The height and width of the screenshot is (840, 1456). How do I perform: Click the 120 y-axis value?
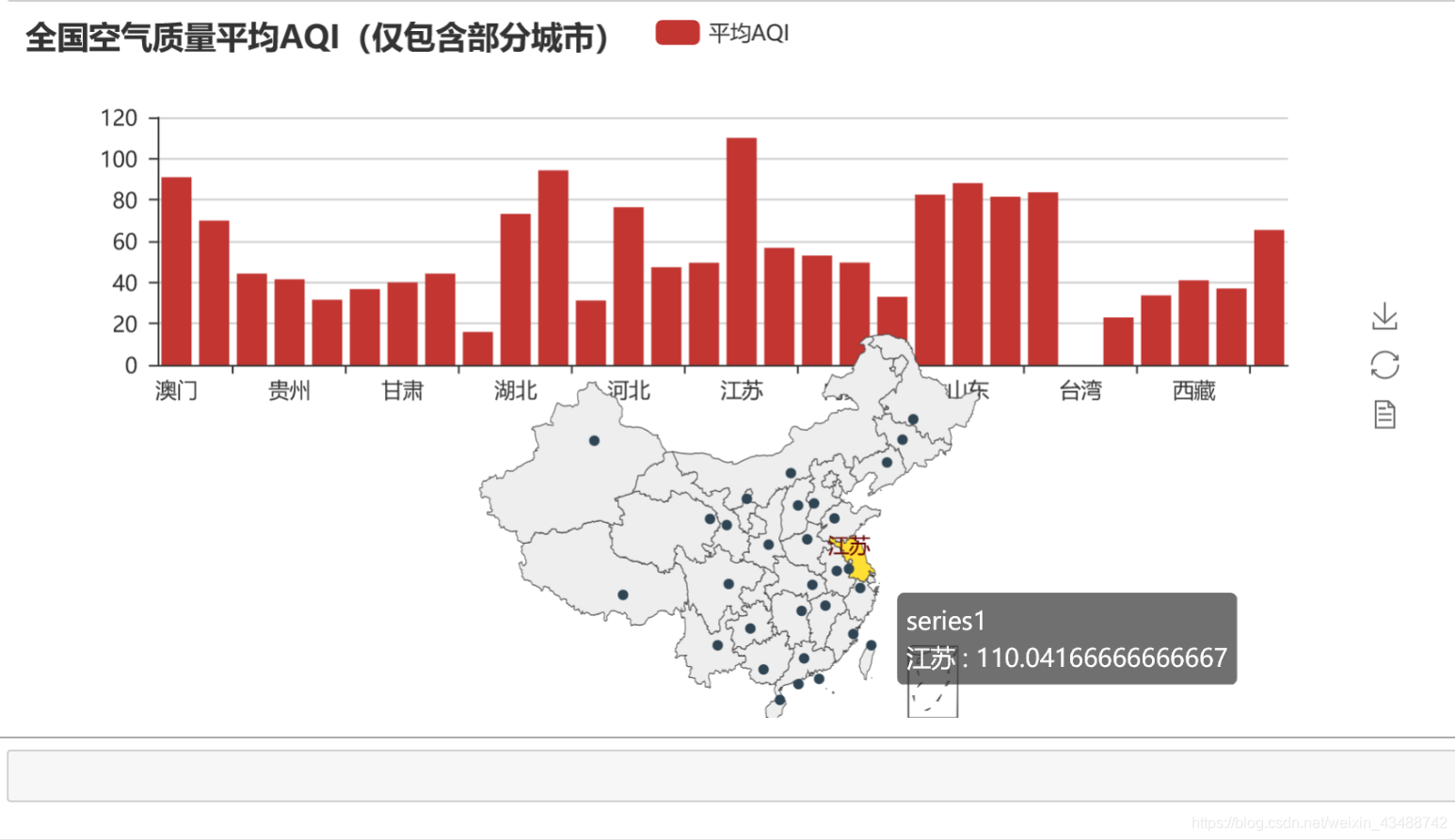[x=119, y=118]
